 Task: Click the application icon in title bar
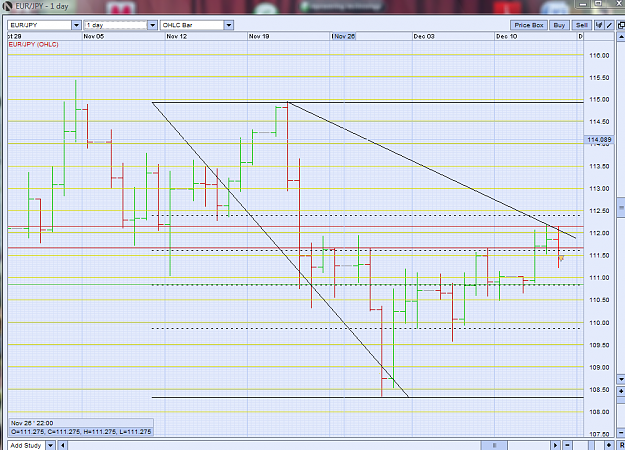pos(7,6)
